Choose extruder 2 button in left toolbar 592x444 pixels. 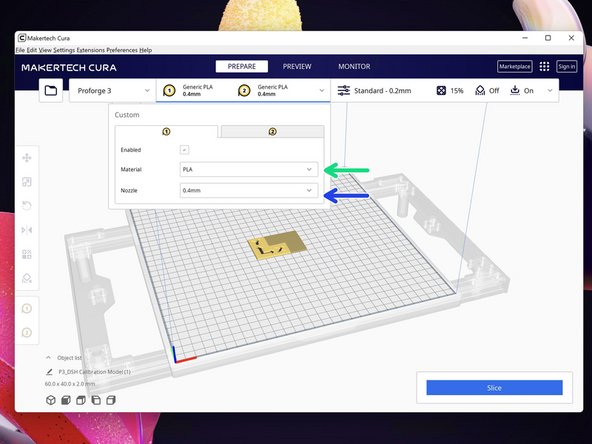(x=27, y=333)
